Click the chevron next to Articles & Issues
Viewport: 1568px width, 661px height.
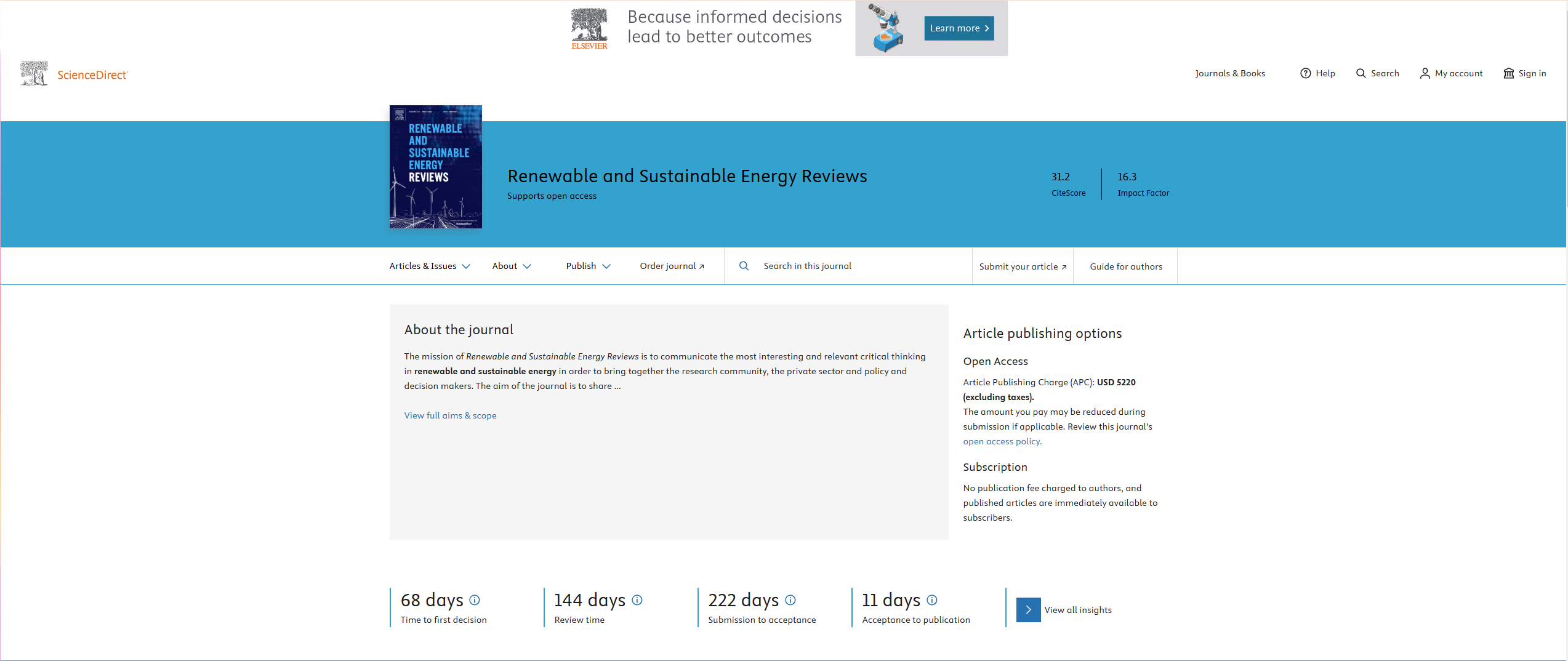(x=466, y=266)
